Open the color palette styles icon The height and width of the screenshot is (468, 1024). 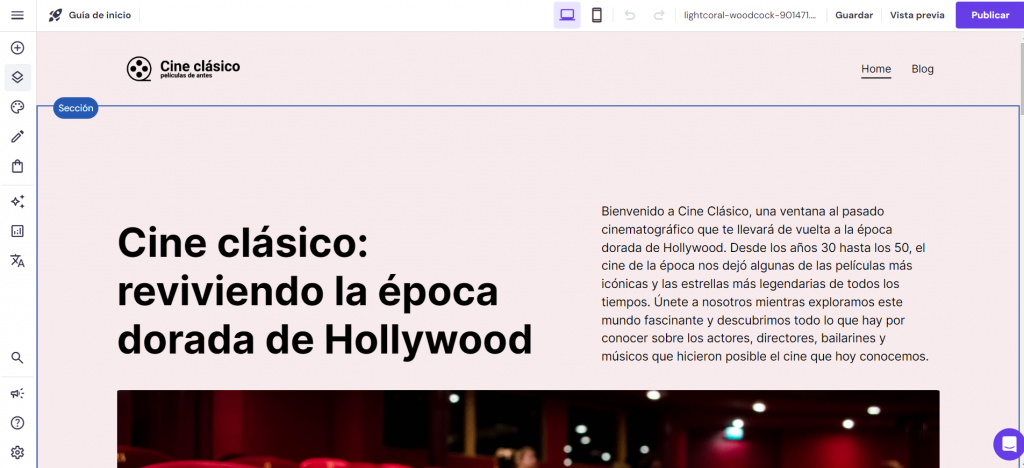(17, 107)
